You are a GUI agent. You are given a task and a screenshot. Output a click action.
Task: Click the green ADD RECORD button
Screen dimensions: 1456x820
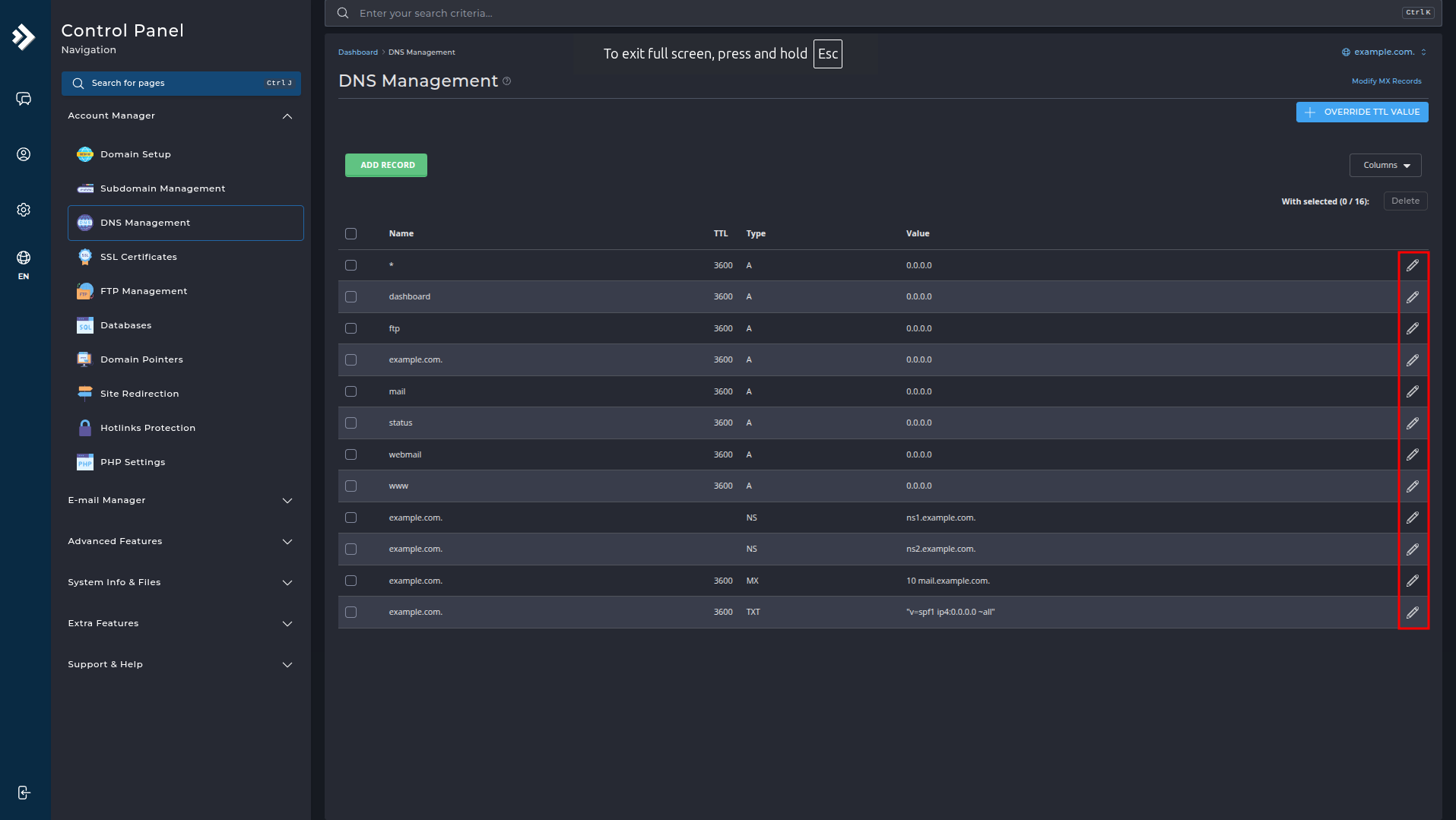pos(386,165)
